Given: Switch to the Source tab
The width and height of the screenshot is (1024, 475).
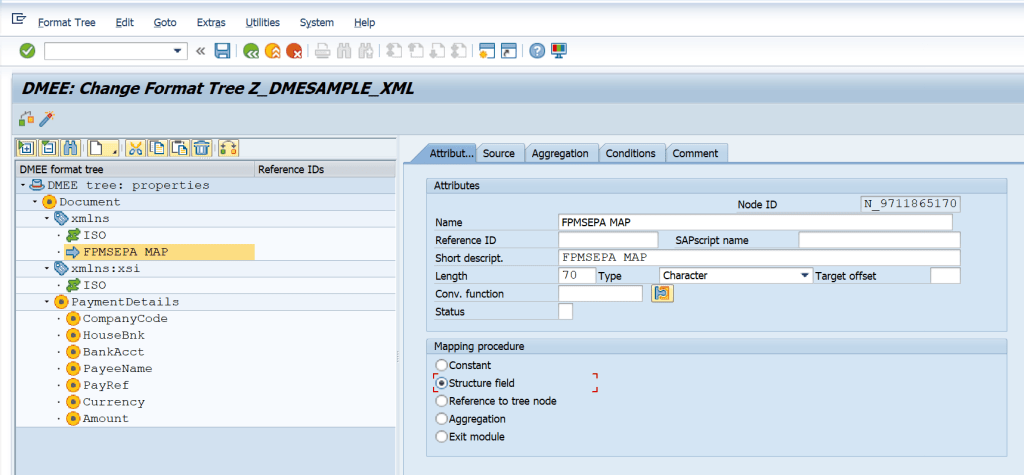Looking at the screenshot, I should click(x=499, y=154).
